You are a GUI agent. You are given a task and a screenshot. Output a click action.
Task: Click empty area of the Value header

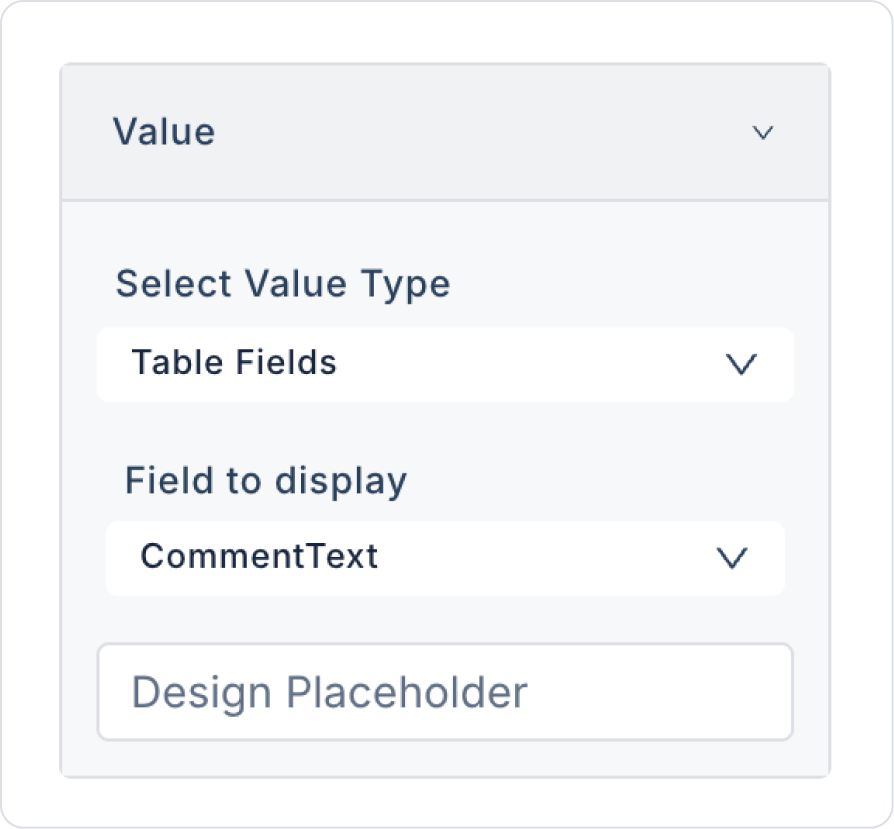click(x=480, y=133)
